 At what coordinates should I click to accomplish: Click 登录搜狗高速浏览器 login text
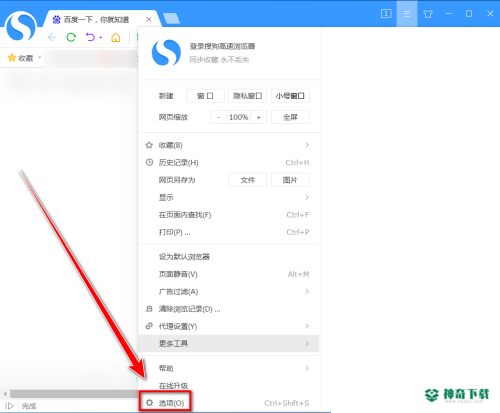tap(222, 46)
